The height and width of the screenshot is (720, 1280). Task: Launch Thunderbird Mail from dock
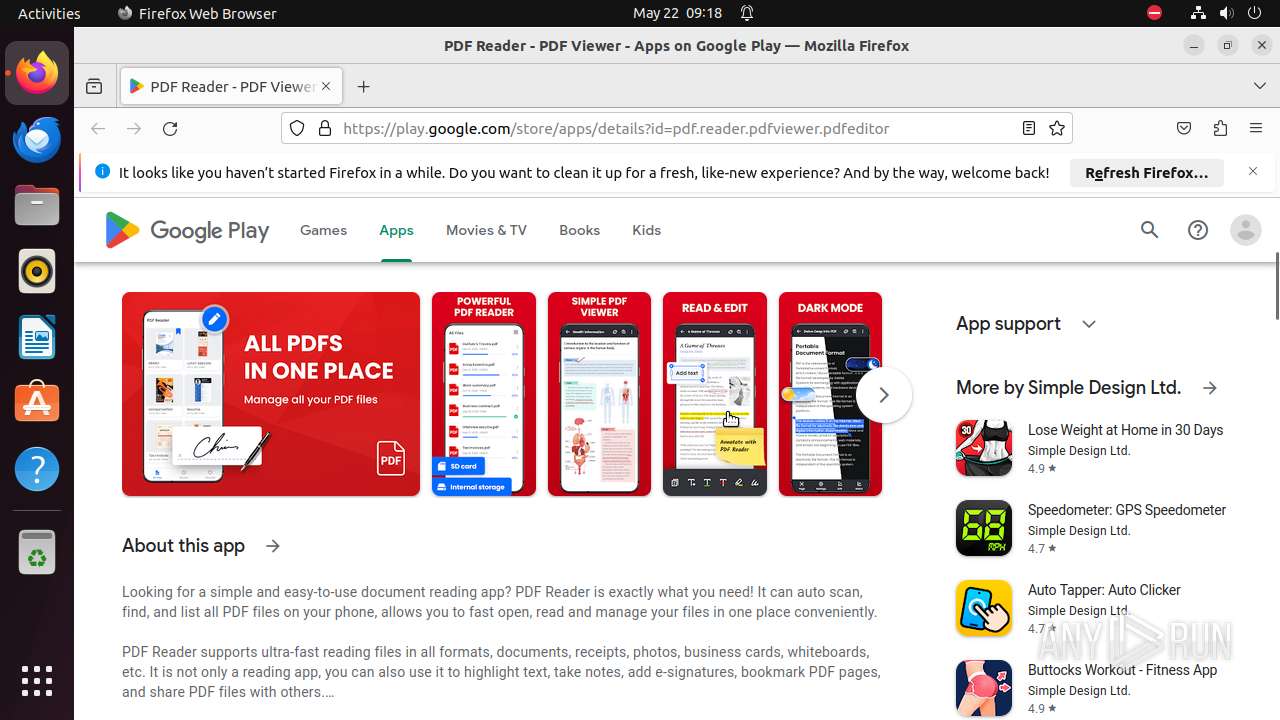click(37, 139)
